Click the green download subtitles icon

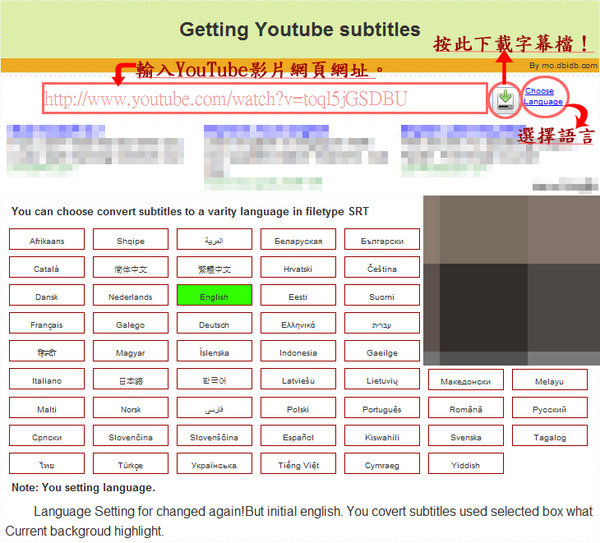505,100
